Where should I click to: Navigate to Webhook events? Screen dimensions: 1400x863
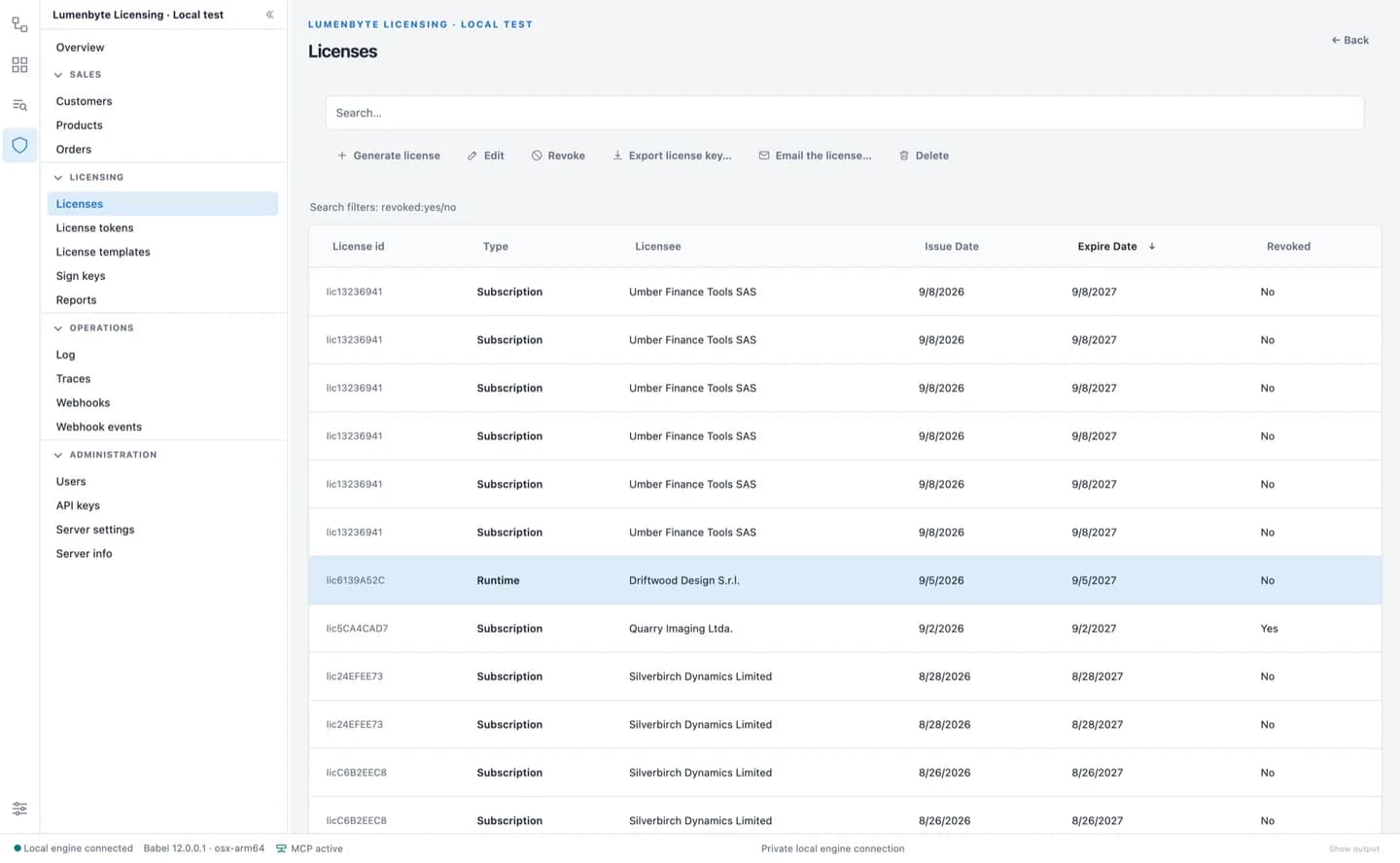click(99, 427)
